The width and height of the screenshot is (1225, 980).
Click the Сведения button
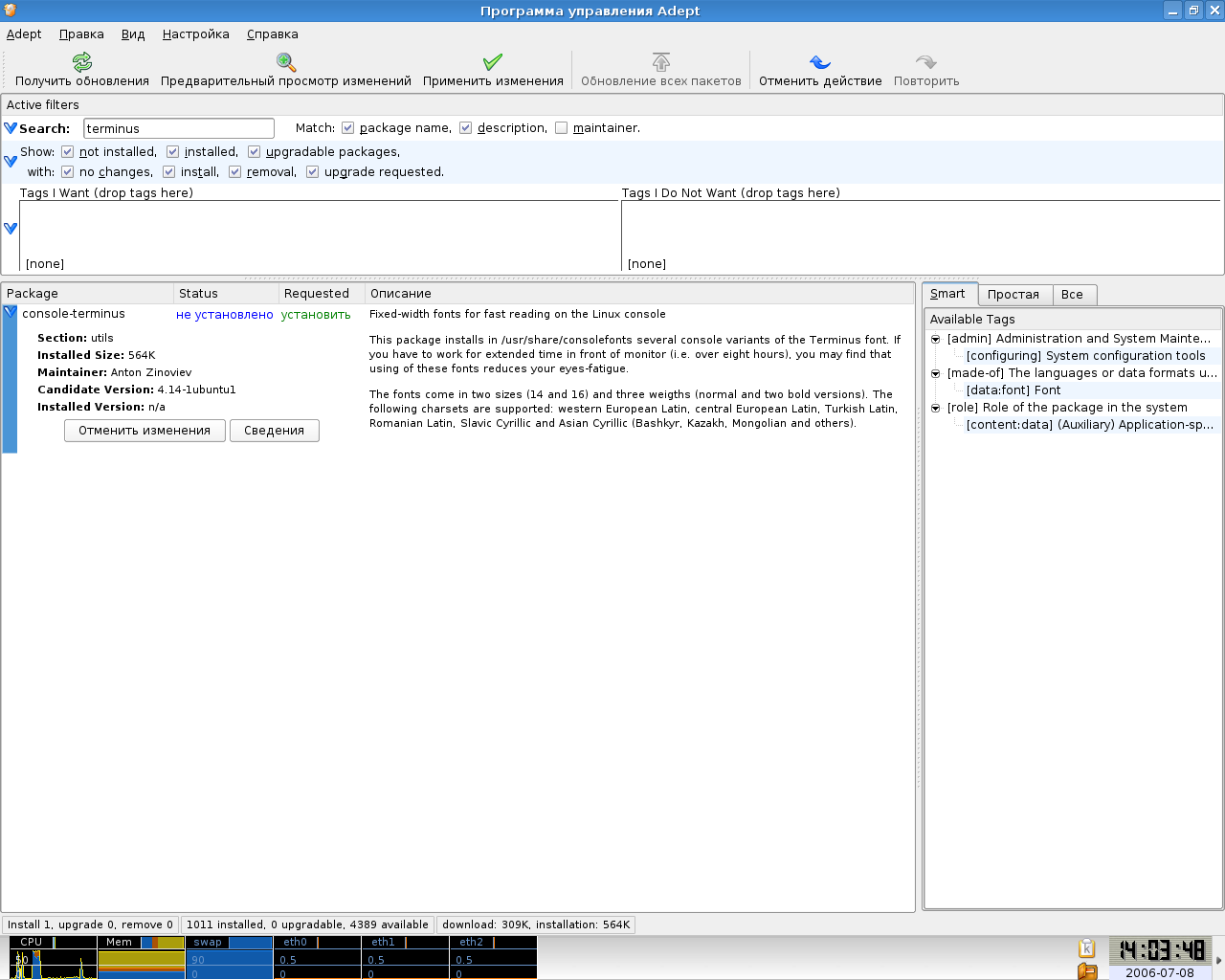[x=274, y=431]
